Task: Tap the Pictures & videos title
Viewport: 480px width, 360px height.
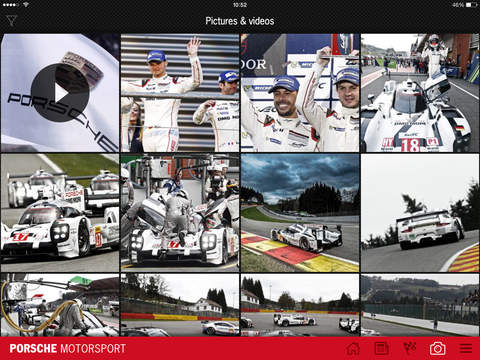Action: tap(240, 21)
